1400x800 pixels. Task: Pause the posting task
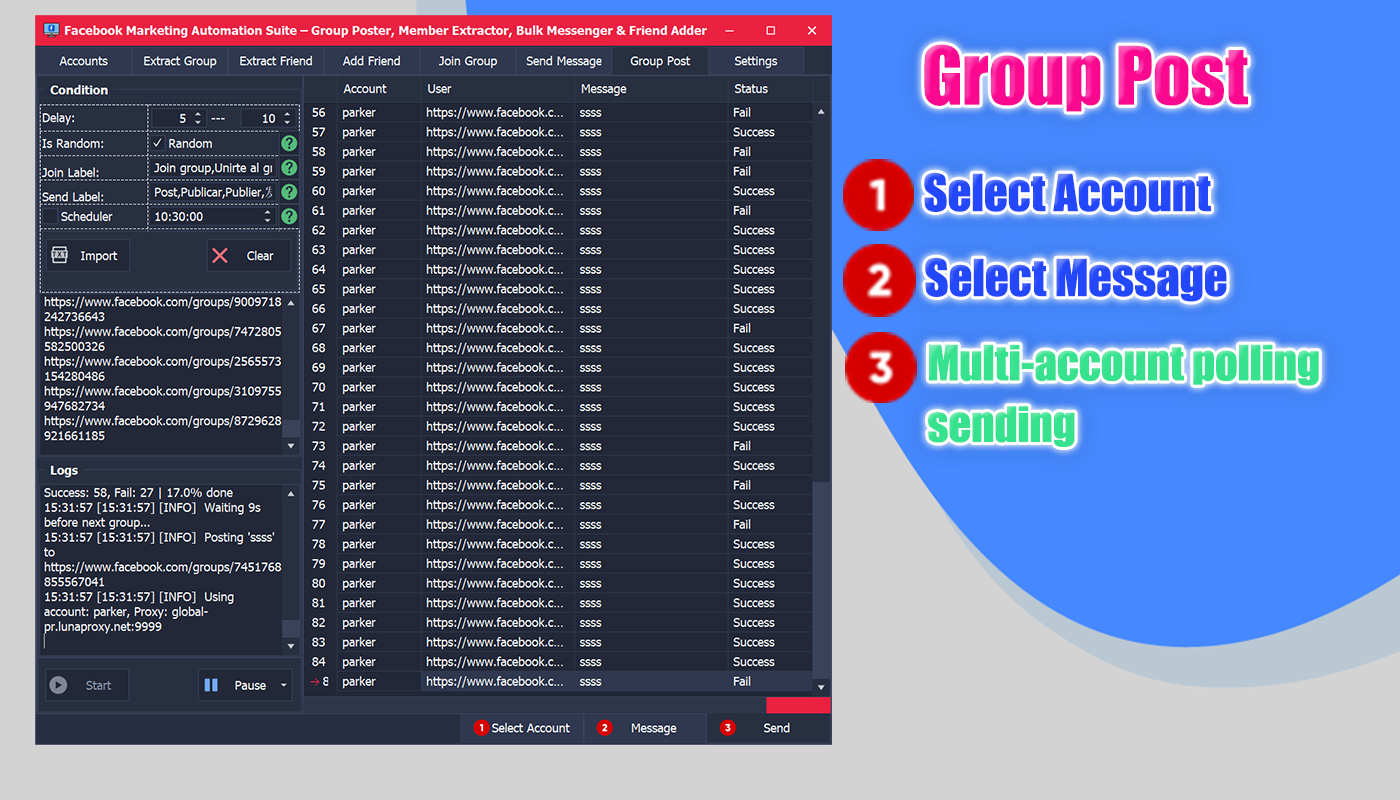[x=237, y=685]
